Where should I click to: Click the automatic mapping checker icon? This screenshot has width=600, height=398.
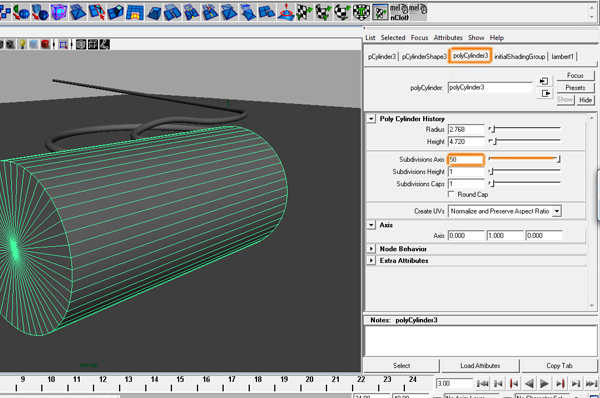(361, 13)
